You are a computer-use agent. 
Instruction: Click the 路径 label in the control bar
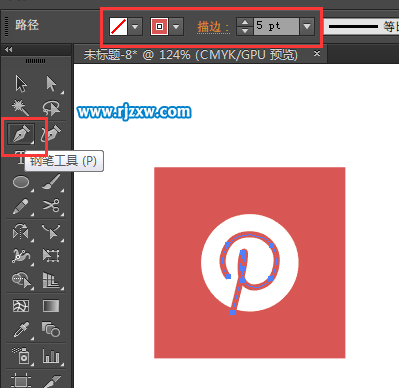[x=27, y=25]
